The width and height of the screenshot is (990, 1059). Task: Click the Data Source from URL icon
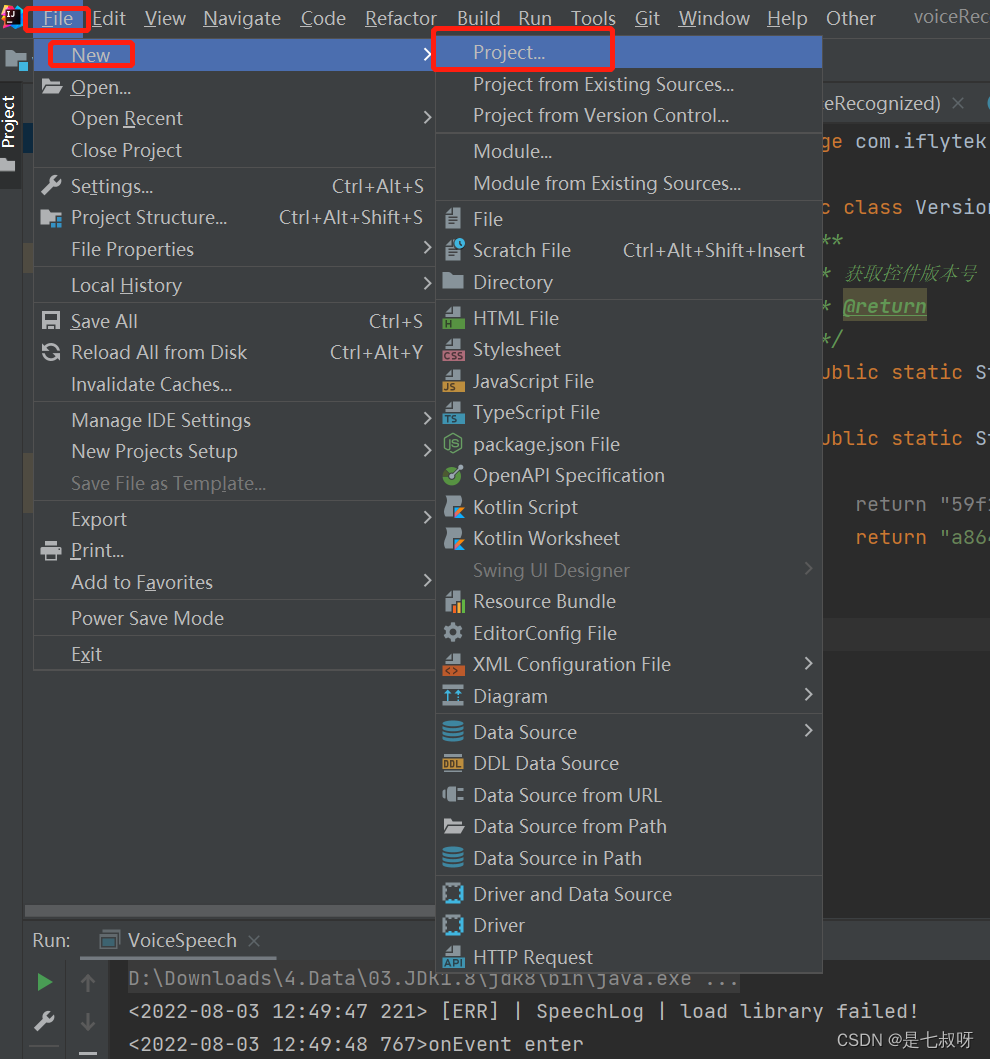click(453, 795)
